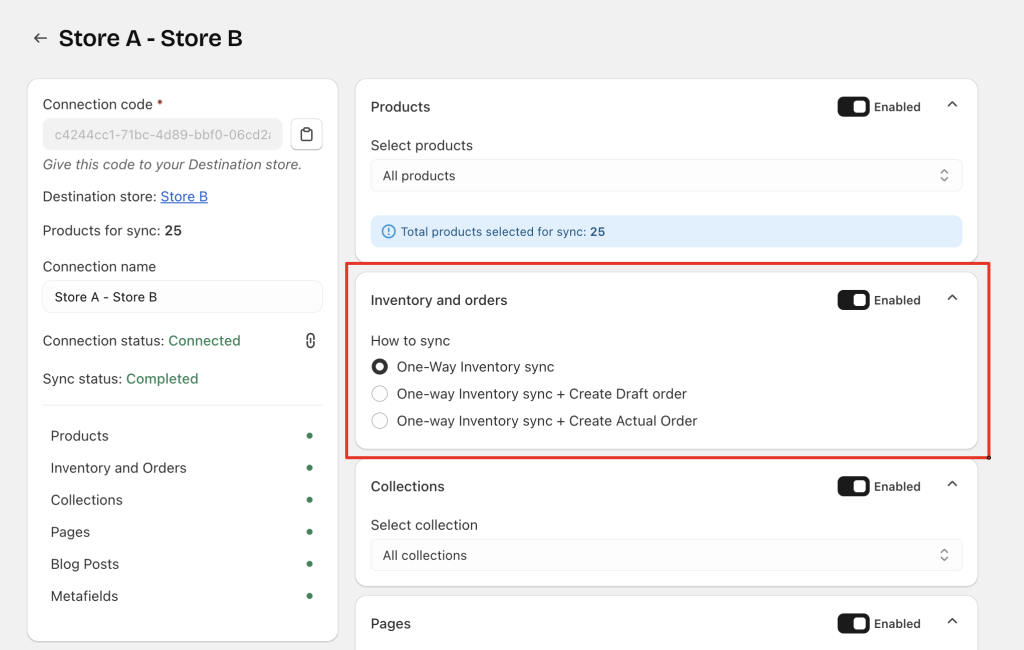Select One-way Inventory sync + Create Actual Order
The width and height of the screenshot is (1024, 650).
380,421
